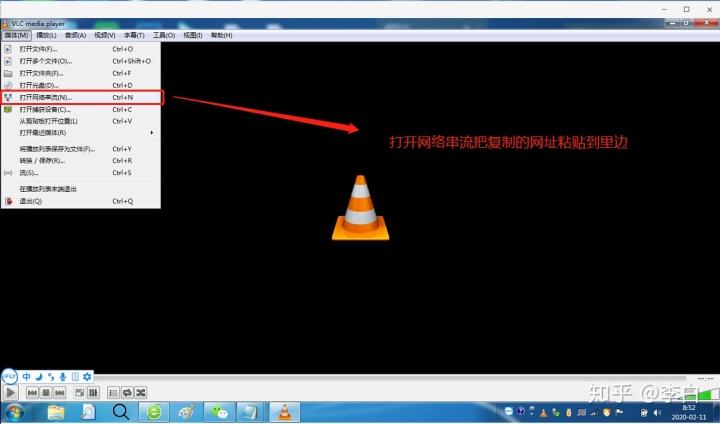
Task: Choose 将播放列表保存为文件(F)... entry
Action: tap(81, 149)
